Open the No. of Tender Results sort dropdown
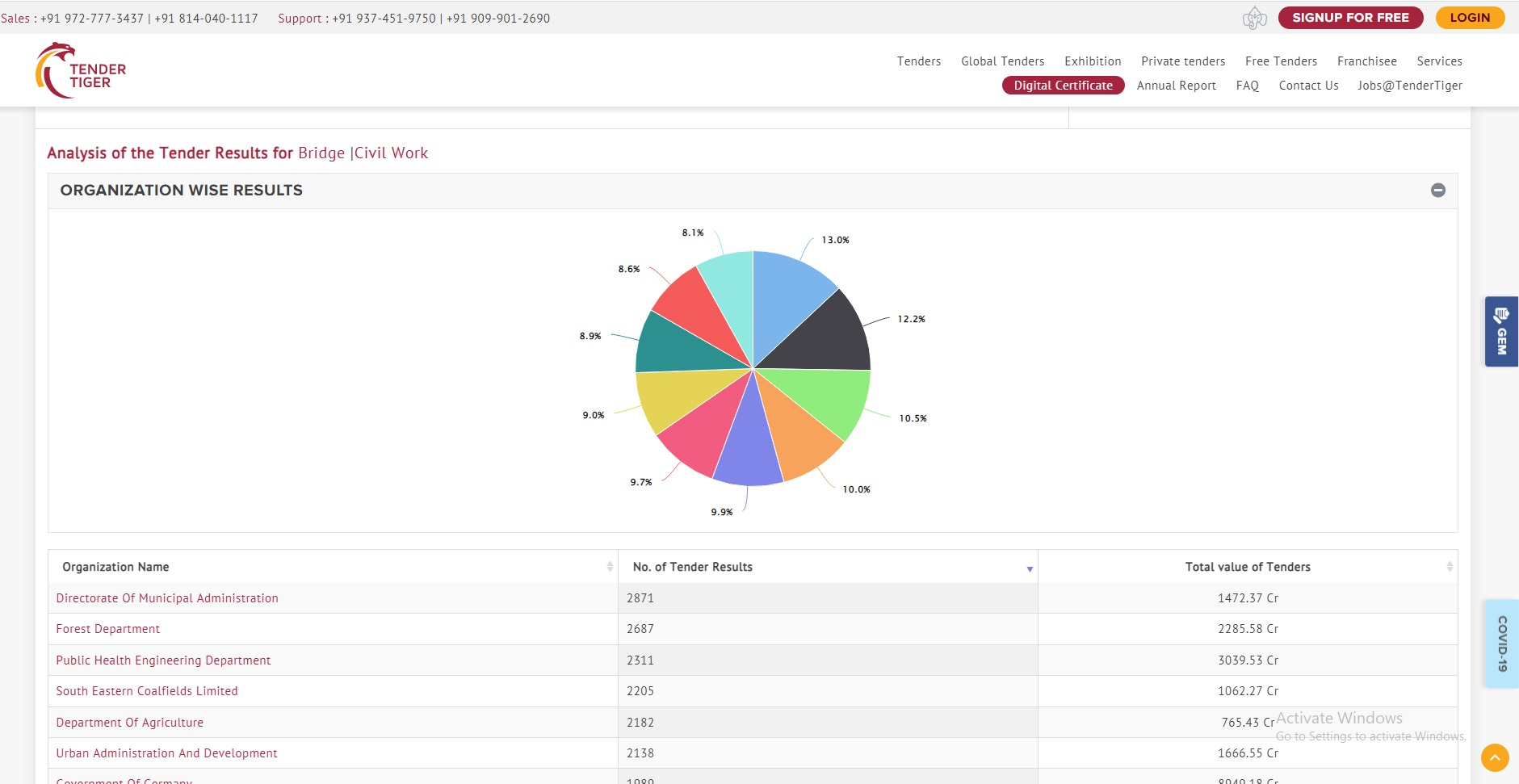 tap(1029, 569)
